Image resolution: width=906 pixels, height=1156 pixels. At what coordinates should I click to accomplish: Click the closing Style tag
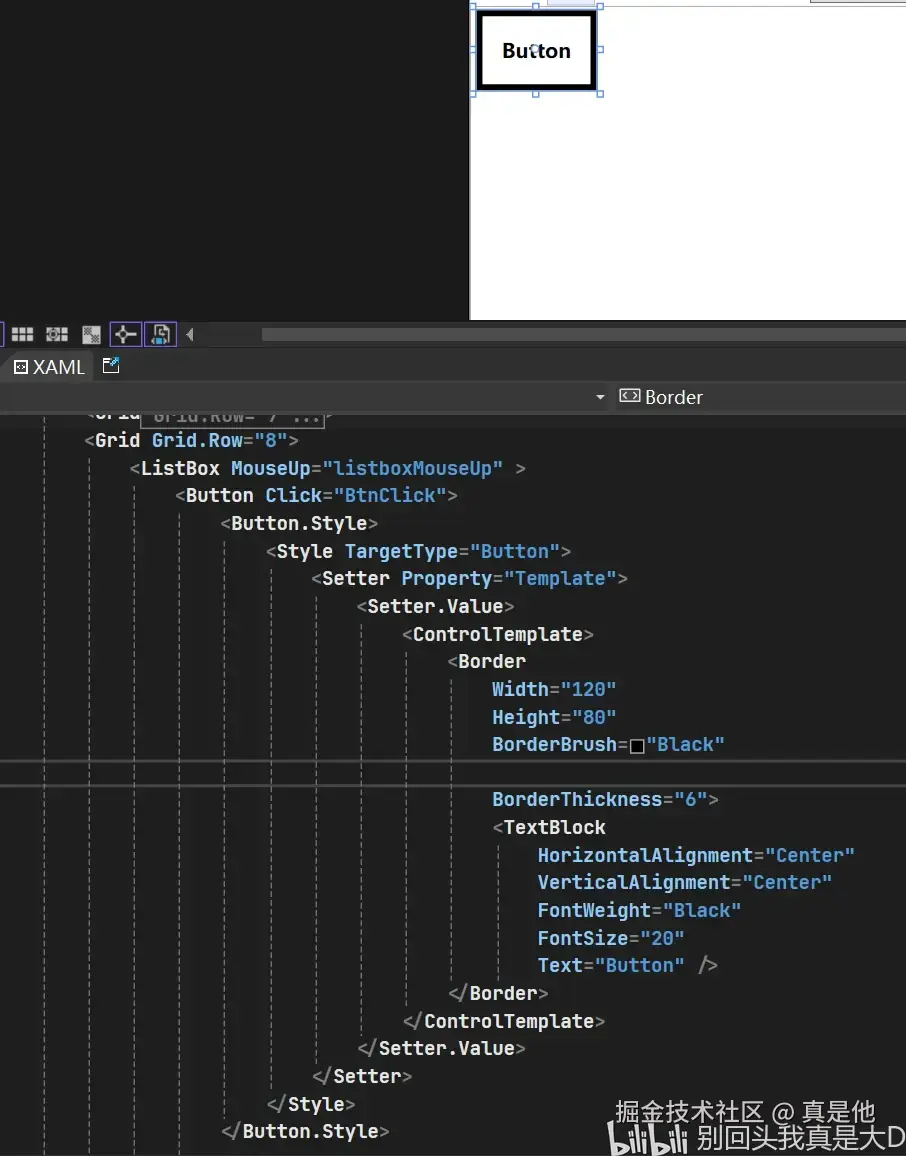tap(310, 1104)
